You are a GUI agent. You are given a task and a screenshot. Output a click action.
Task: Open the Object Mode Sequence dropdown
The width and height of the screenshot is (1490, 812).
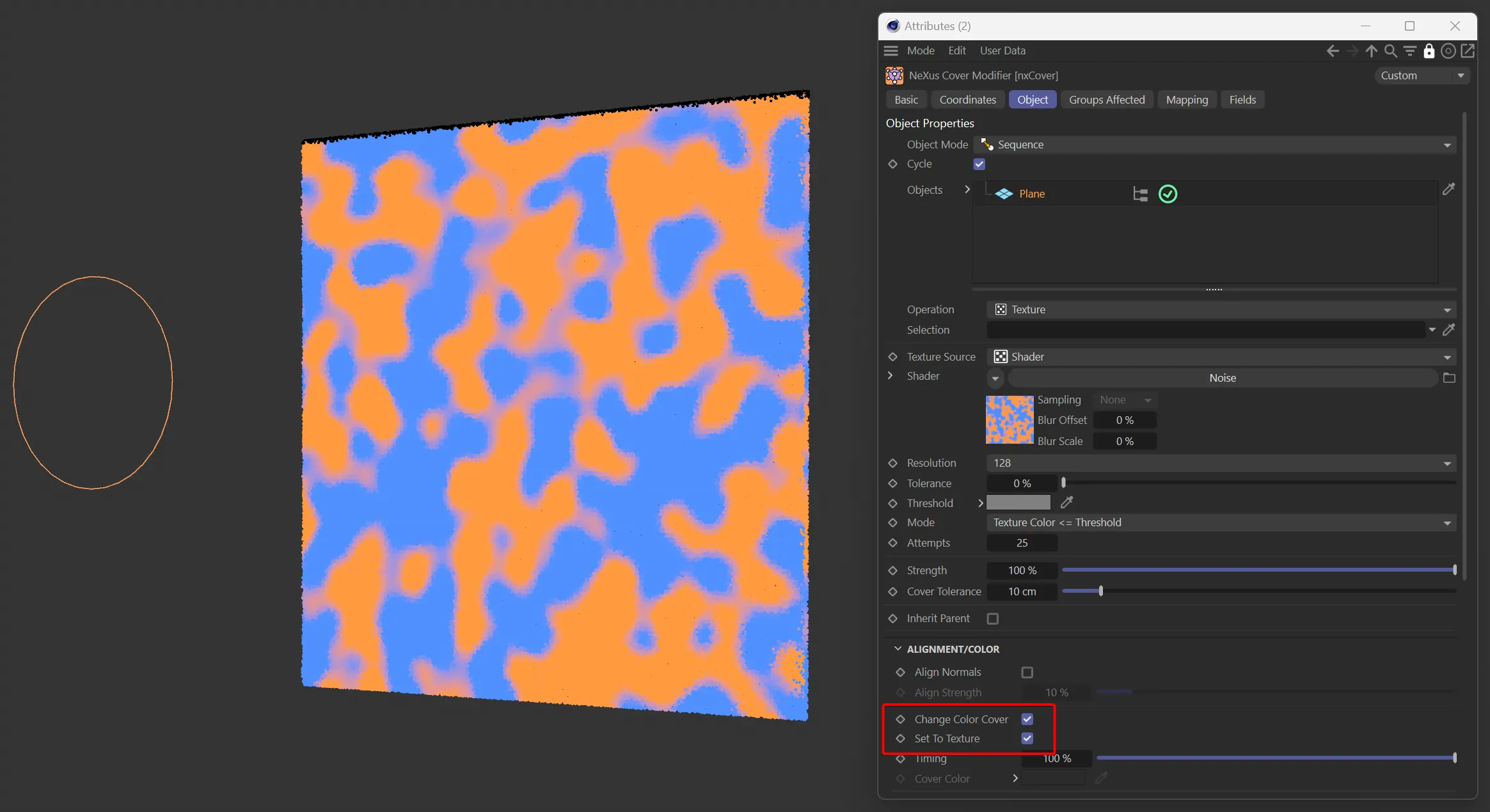pos(1214,145)
